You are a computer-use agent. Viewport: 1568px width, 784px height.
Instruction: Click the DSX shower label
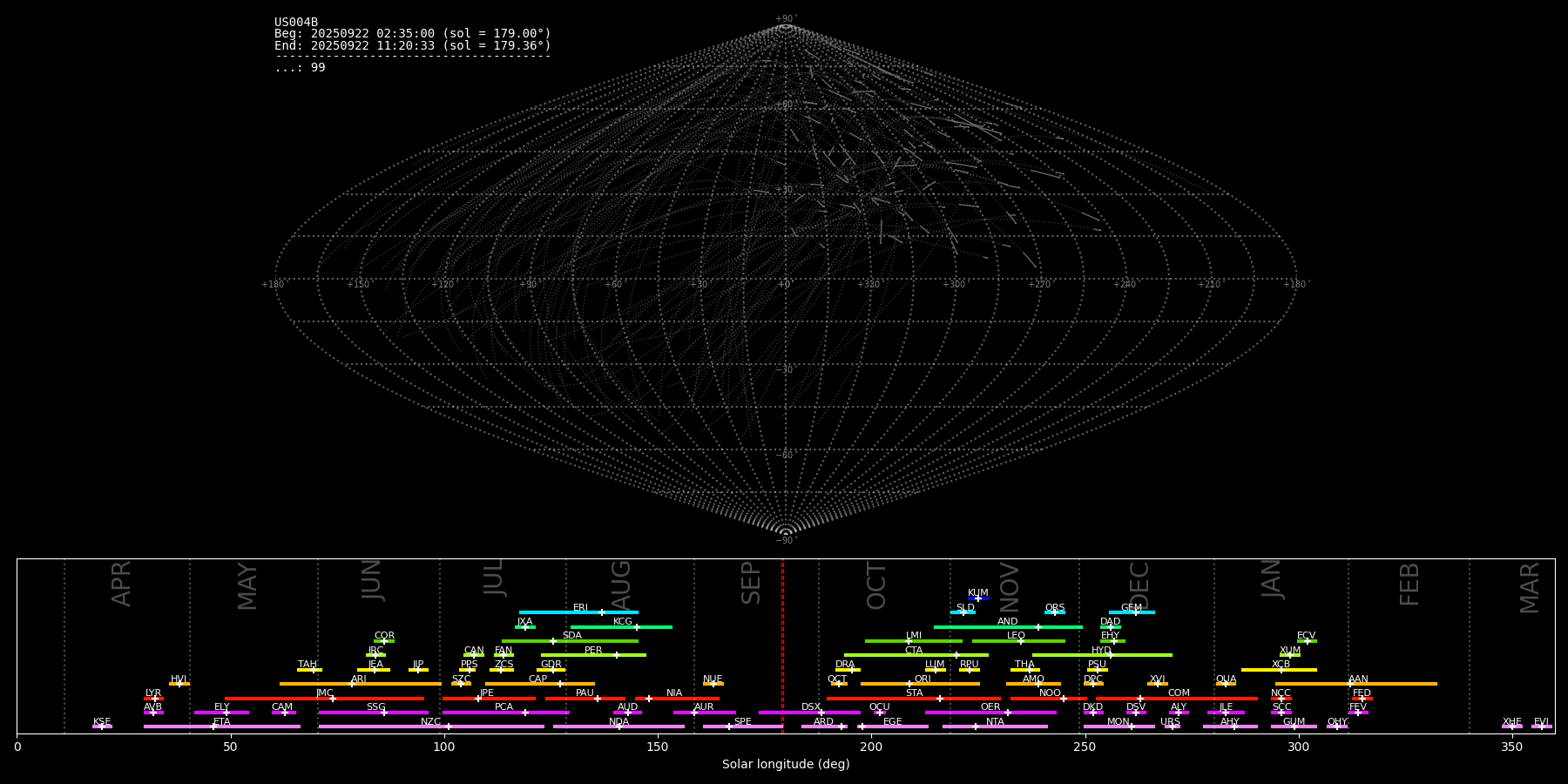(811, 707)
